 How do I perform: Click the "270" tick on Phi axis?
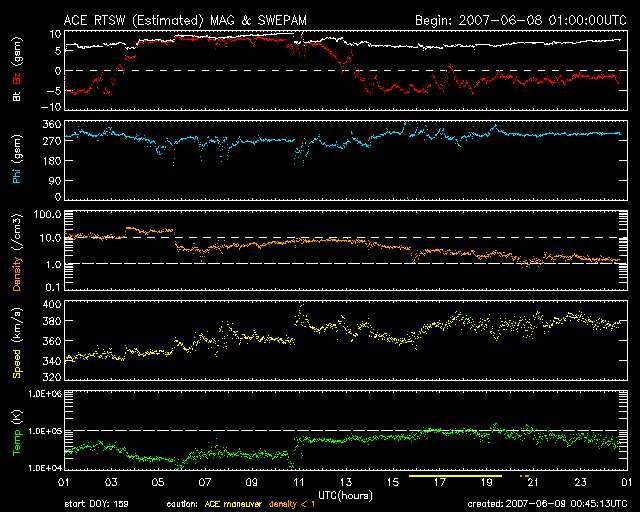pos(52,141)
